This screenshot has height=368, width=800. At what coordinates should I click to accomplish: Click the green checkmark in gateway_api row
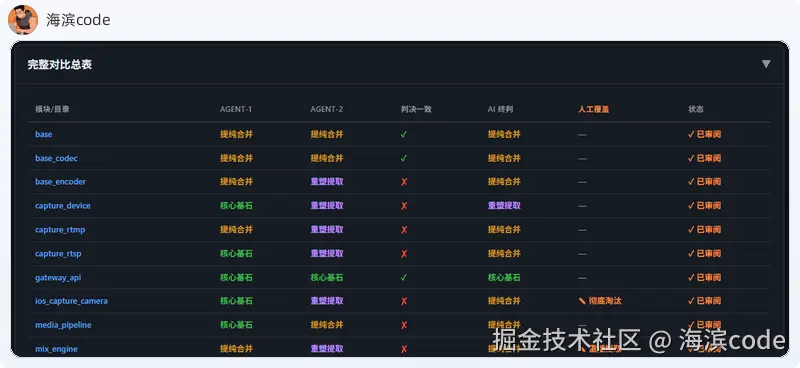click(404, 278)
